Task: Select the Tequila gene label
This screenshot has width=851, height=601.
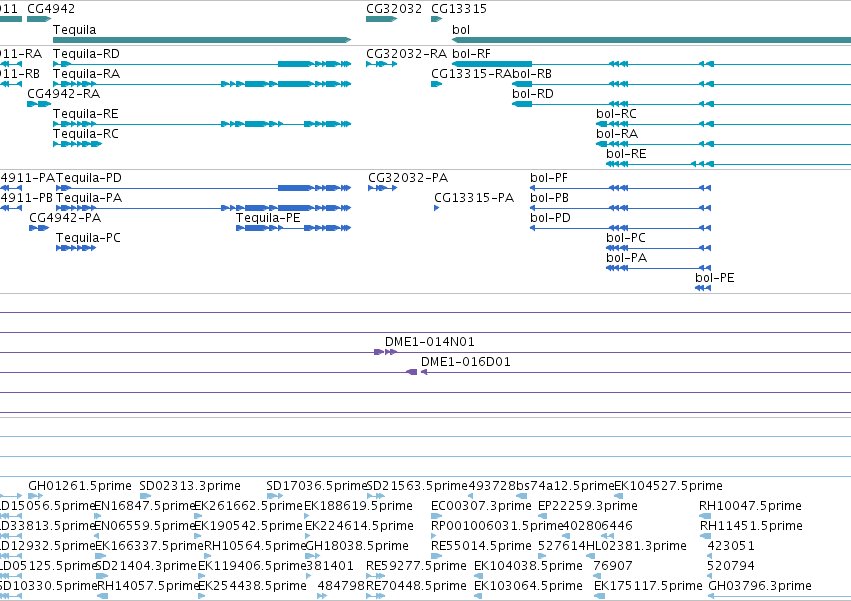Action: [x=74, y=30]
